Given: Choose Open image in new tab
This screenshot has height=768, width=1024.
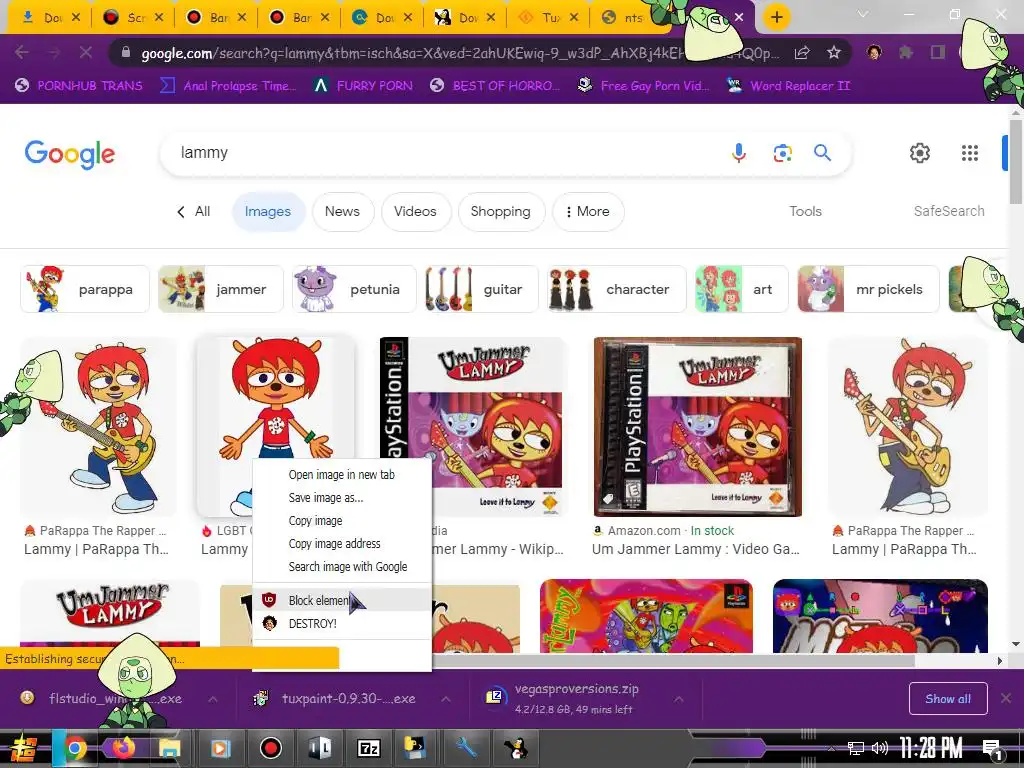Looking at the screenshot, I should (x=342, y=475).
